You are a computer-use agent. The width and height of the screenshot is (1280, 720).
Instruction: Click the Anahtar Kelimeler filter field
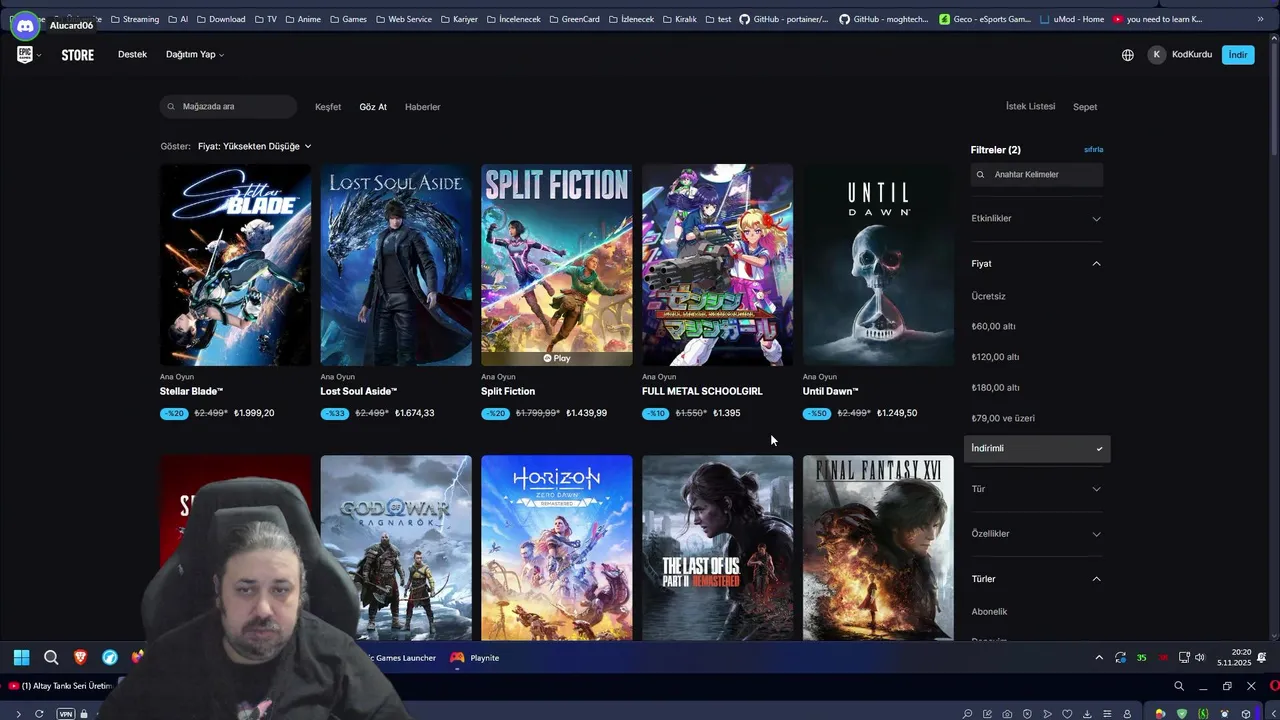(x=1037, y=174)
